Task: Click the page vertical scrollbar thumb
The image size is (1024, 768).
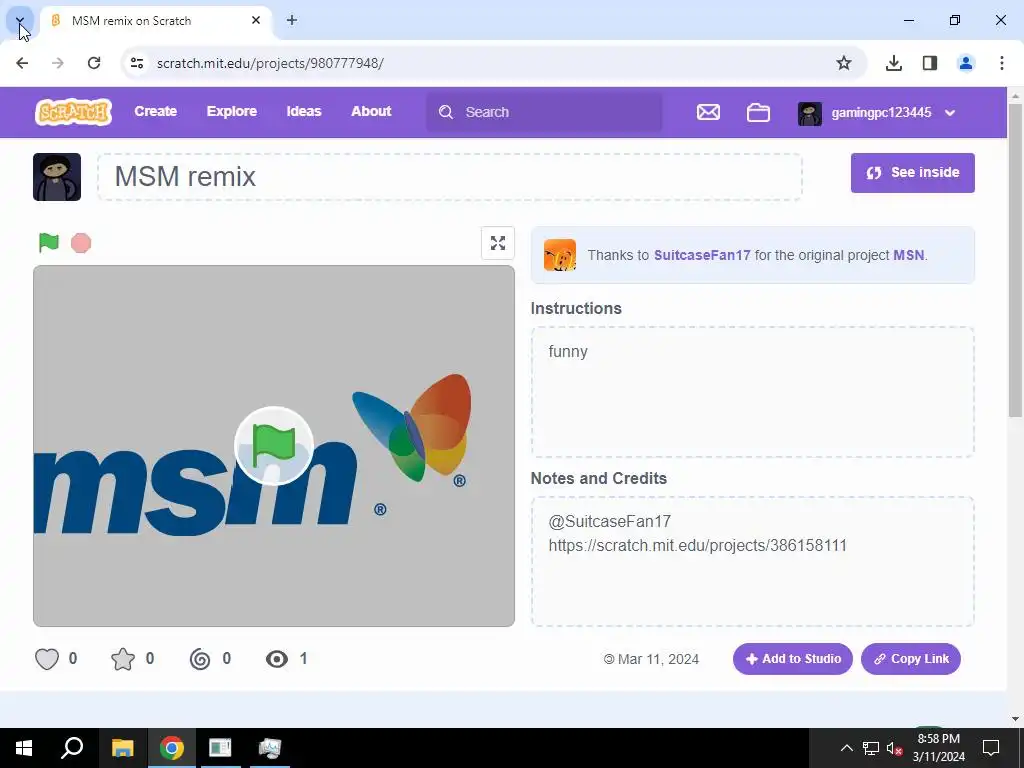Action: coord(1015,259)
